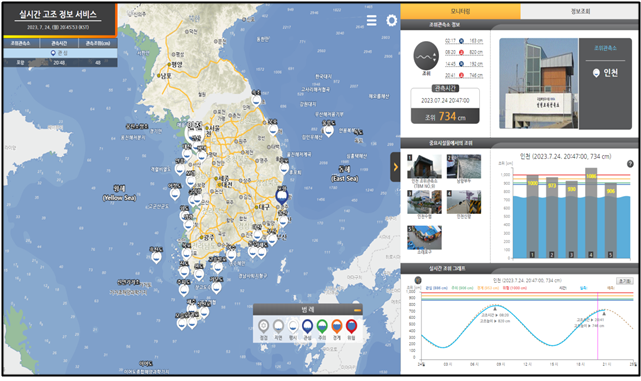Screen dimensions: 641x381
Task: Click the round tide wave icon
Action: click(x=426, y=56)
